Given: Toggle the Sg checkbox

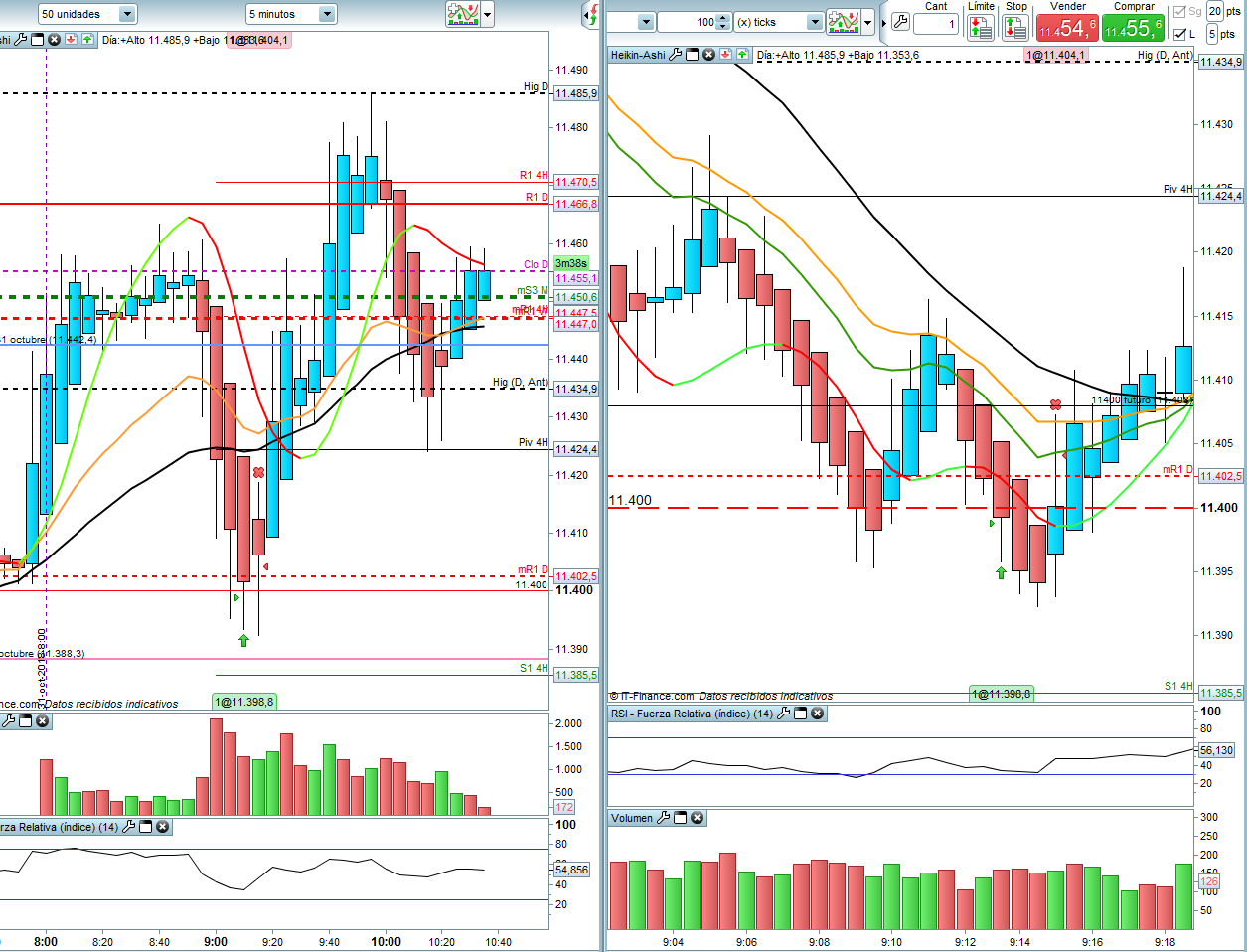Looking at the screenshot, I should [1179, 11].
